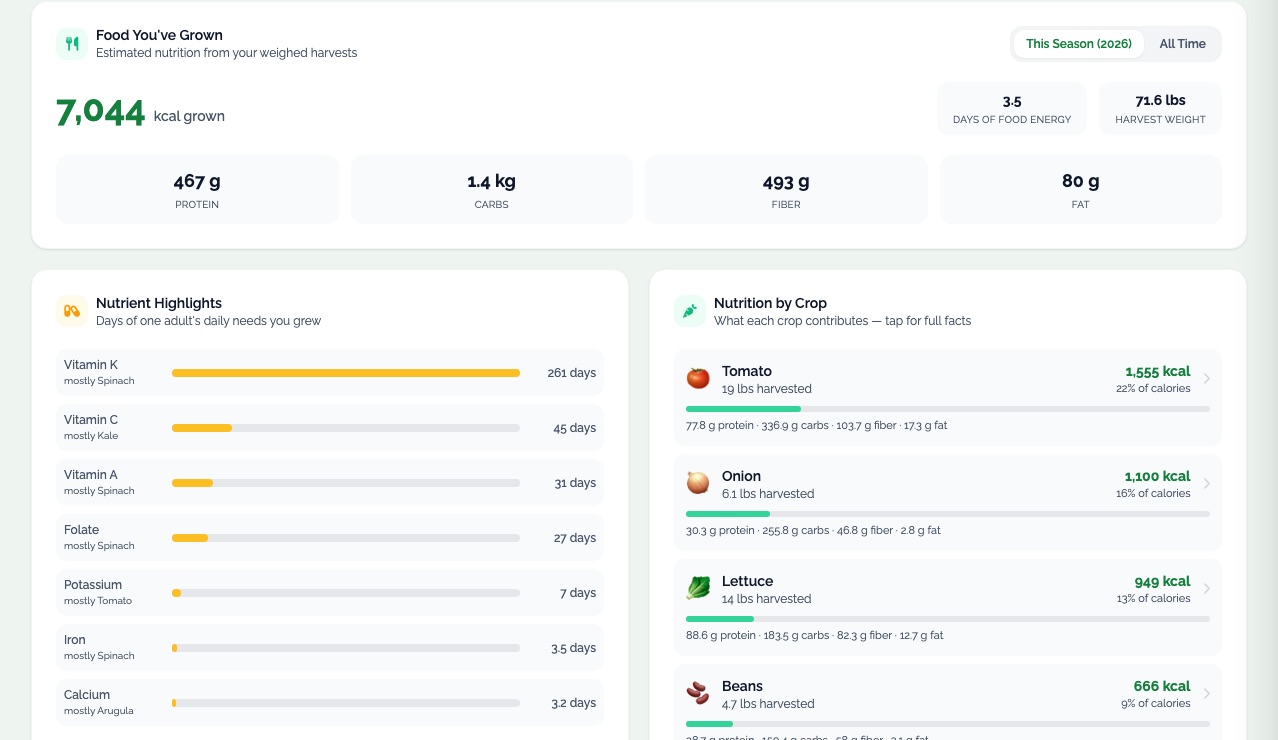Open the Carbs 1.4 kg stat card
The image size is (1278, 740).
[x=492, y=189]
